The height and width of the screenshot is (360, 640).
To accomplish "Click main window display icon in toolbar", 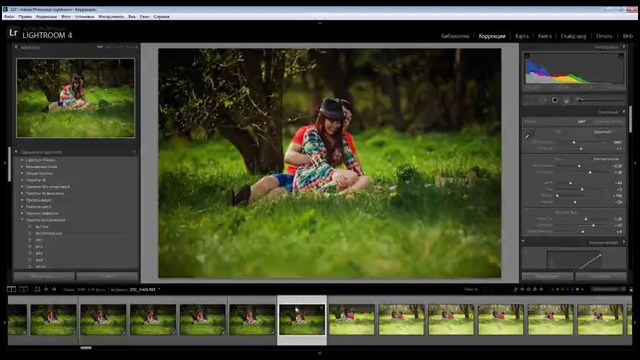I will [x=11, y=289].
